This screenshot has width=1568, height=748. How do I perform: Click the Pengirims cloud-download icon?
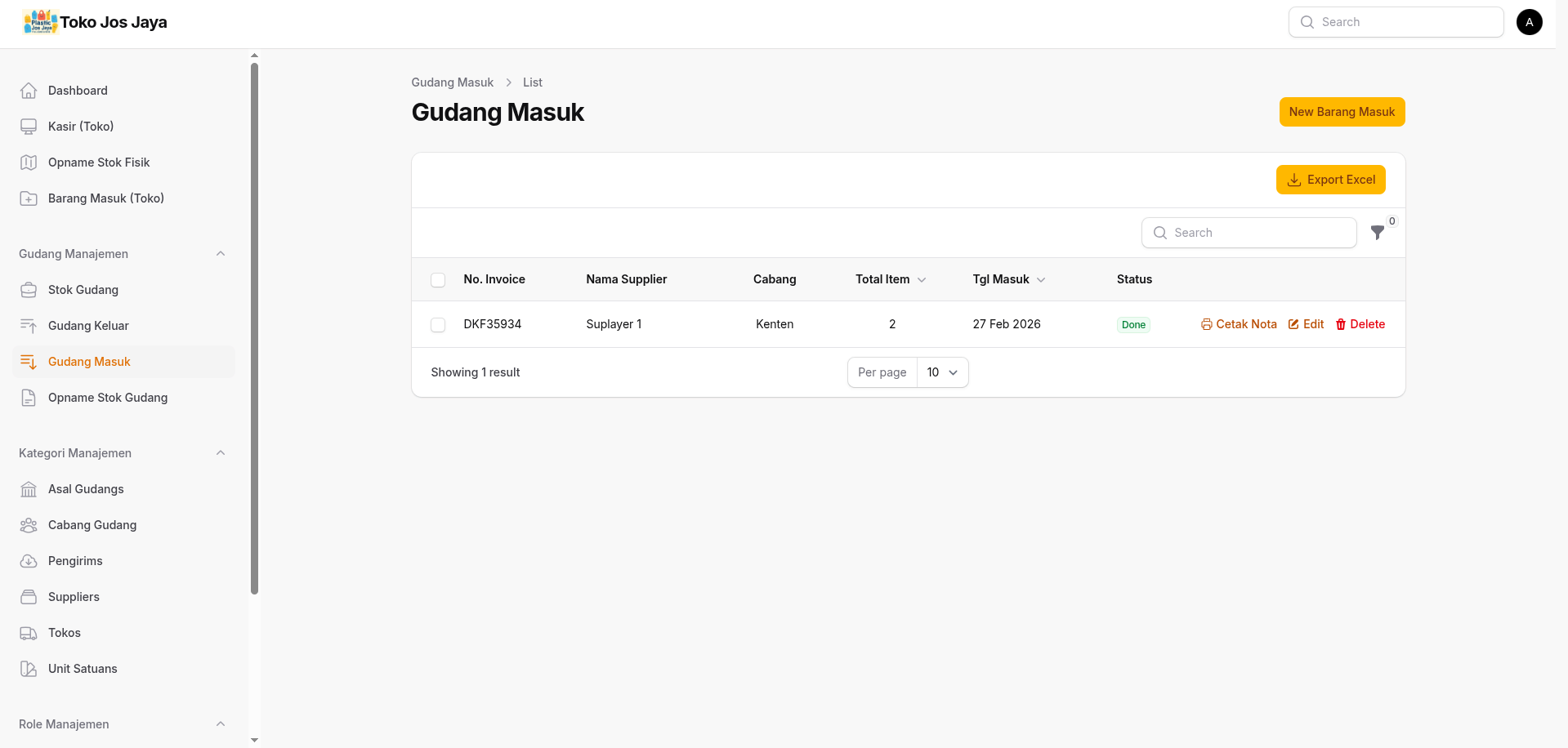coord(29,561)
